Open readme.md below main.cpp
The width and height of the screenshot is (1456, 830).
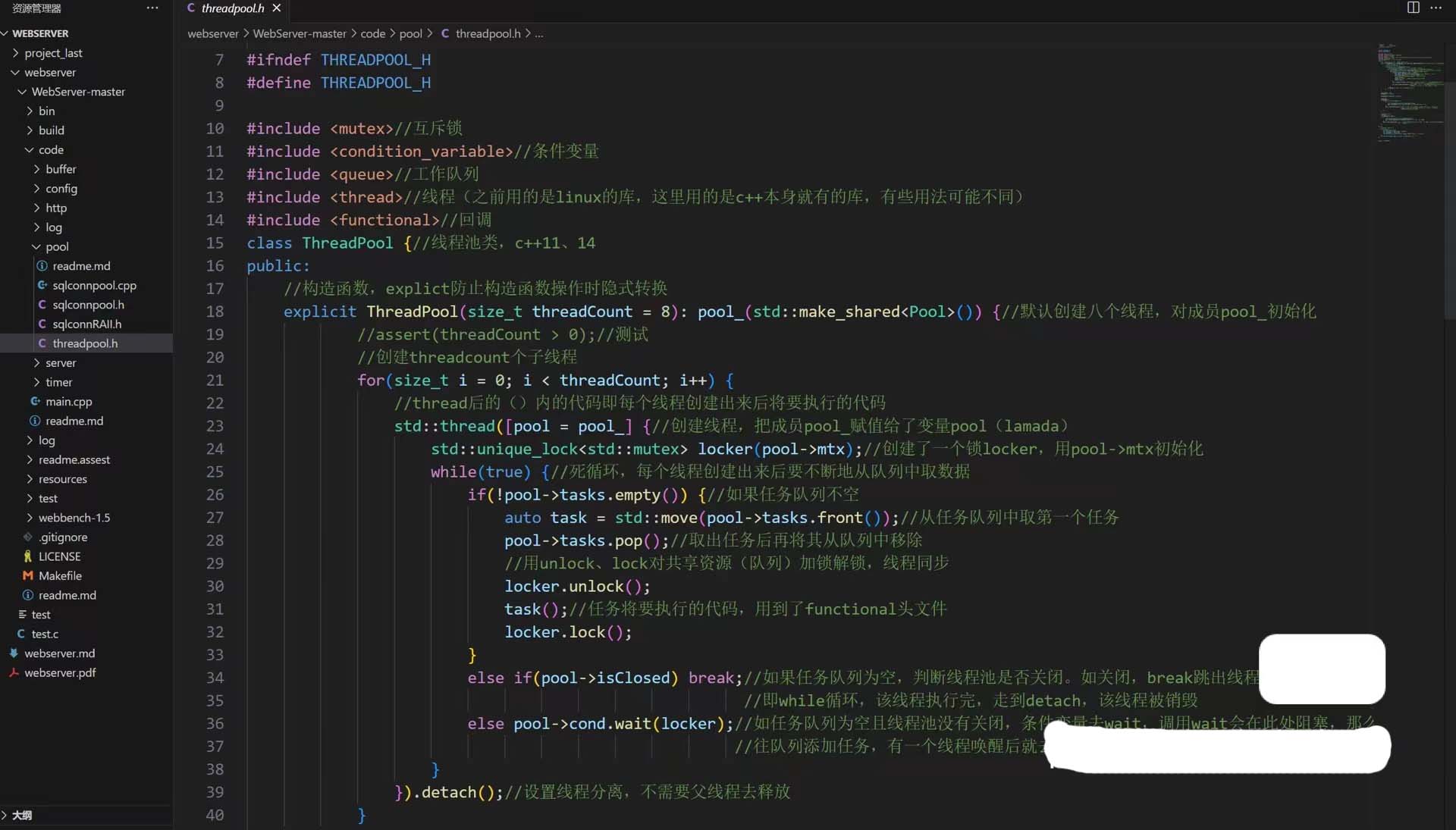[86, 421]
